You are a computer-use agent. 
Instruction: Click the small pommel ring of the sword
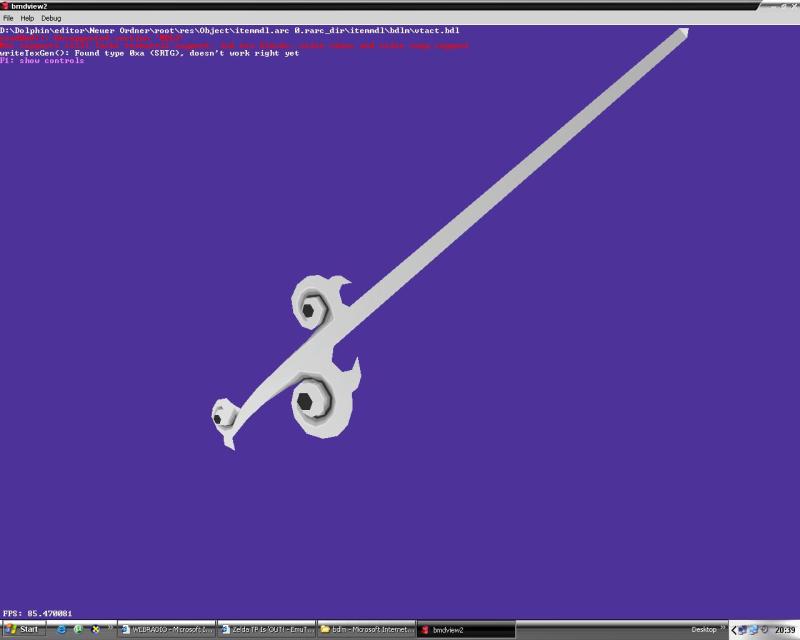pyautogui.click(x=223, y=415)
